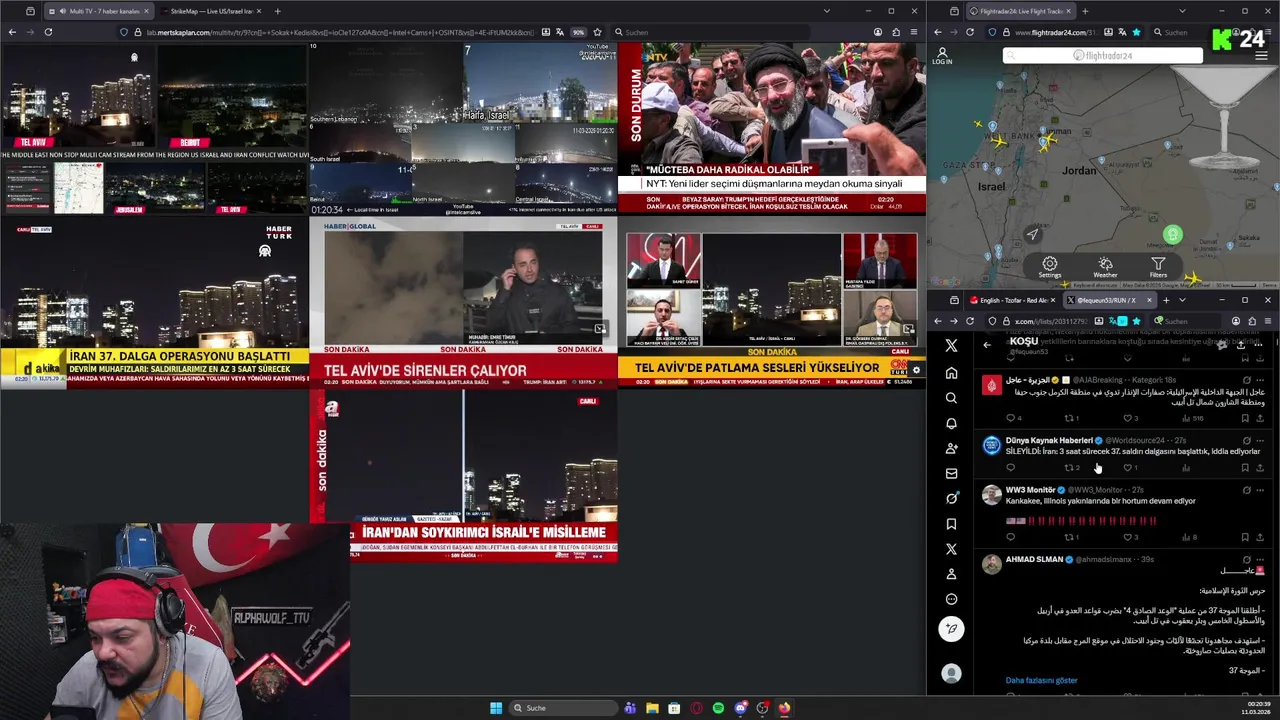Viewport: 1280px width, 720px height.
Task: Open new tab in Multi TV browser window
Action: tap(278, 11)
